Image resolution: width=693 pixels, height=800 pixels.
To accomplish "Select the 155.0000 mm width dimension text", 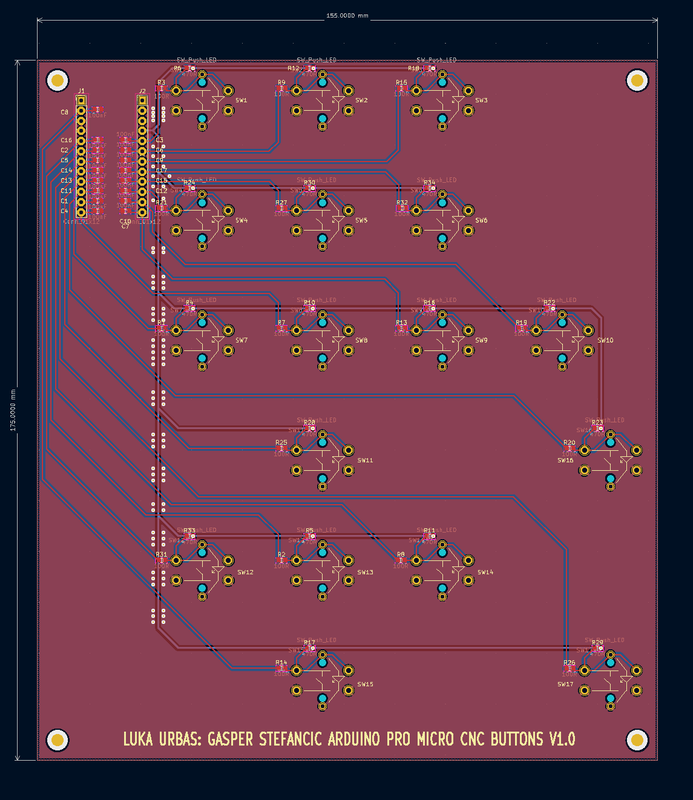I will 347,16.
